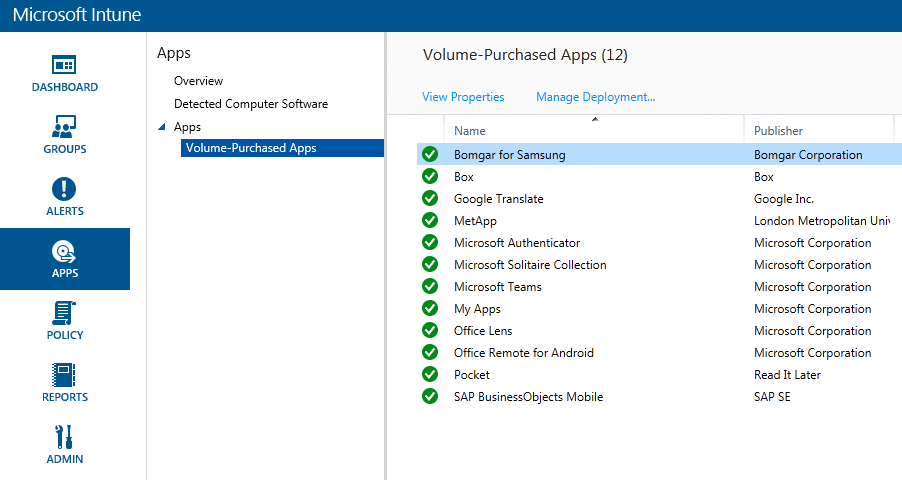Select the Microsoft Teams app name
This screenshot has height=480, width=902.
click(x=498, y=287)
